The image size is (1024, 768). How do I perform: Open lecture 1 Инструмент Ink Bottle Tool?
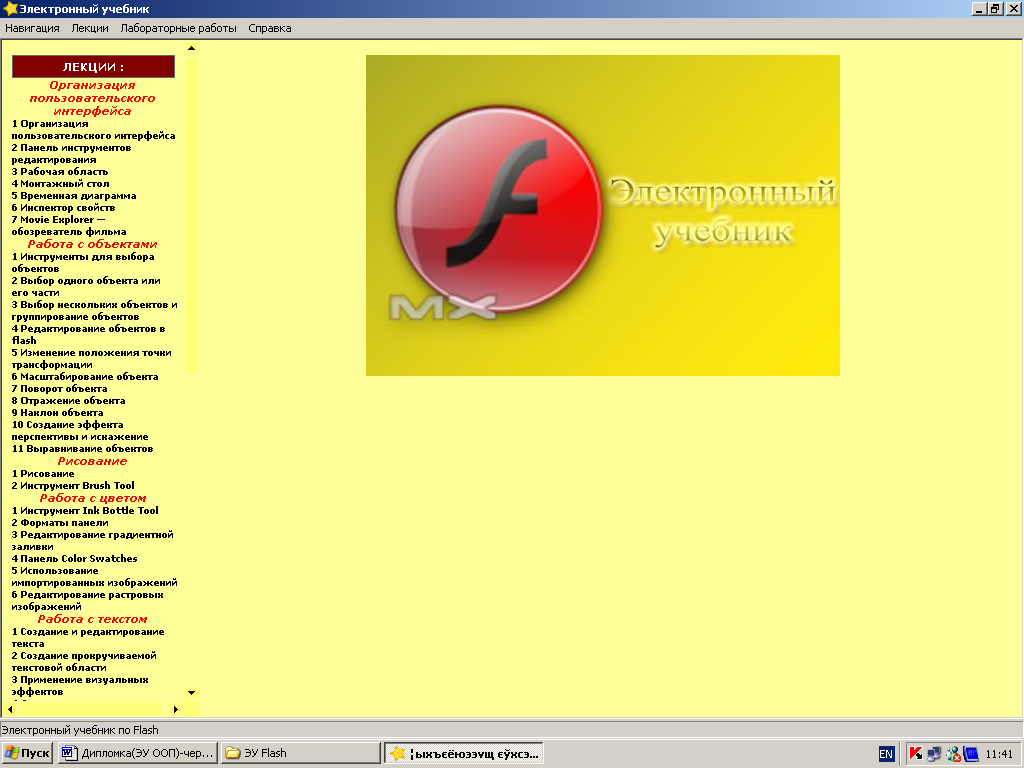(85, 511)
